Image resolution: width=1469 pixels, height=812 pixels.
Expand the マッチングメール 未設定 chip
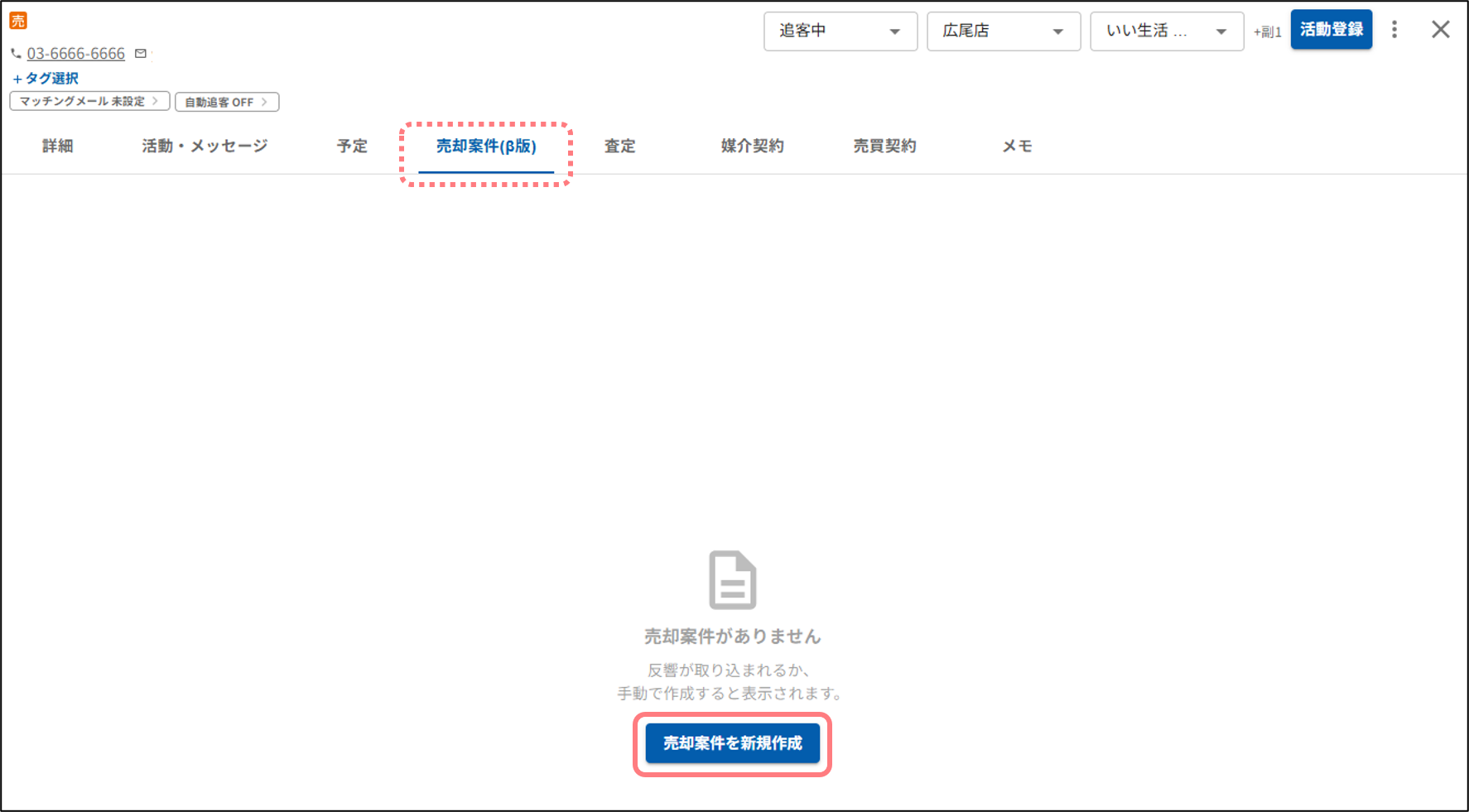point(89,101)
